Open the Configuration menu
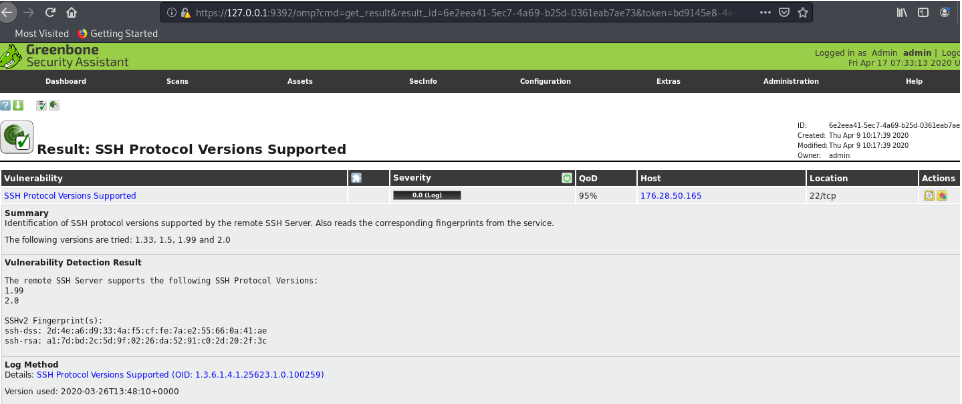This screenshot has width=962, height=404. 545,81
